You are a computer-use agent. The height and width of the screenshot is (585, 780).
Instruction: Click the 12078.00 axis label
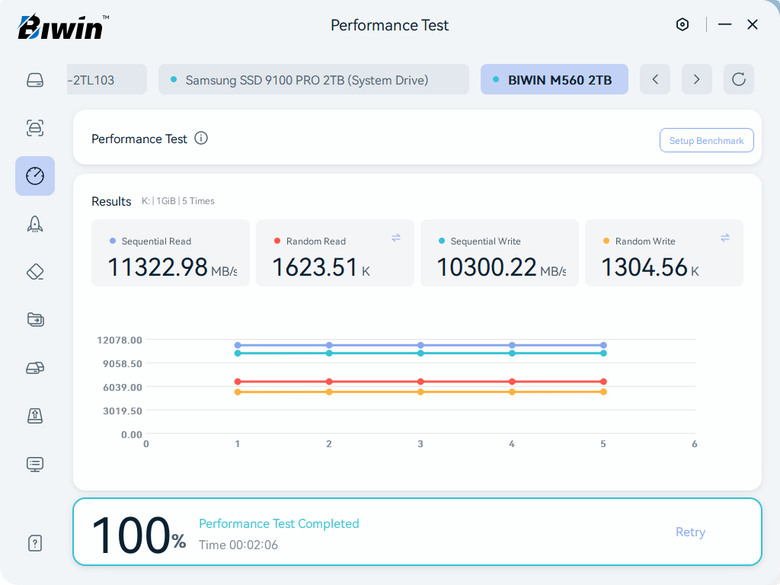point(119,340)
